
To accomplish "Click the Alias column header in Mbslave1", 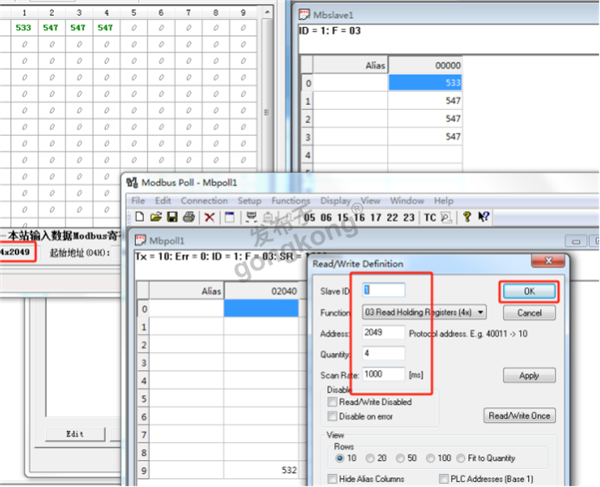I will (350, 65).
